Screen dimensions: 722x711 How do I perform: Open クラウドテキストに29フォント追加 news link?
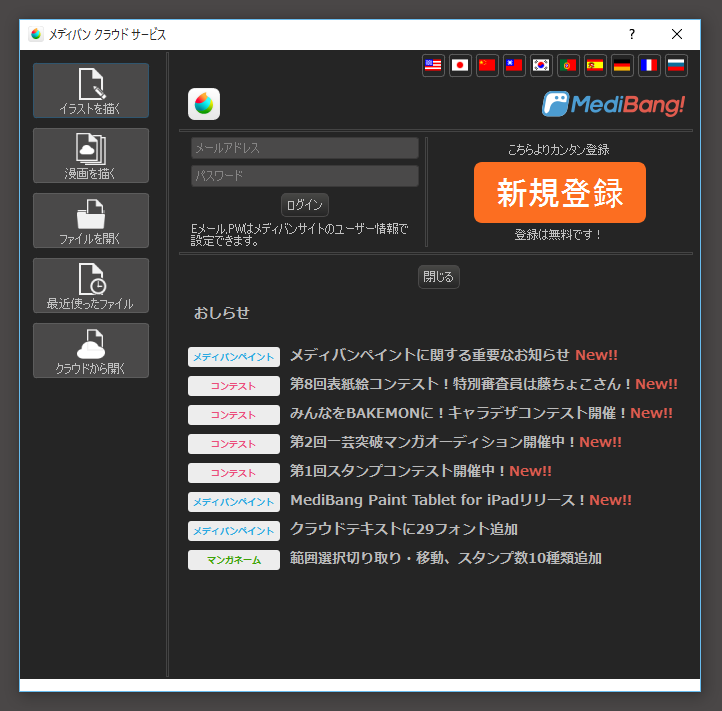coord(404,529)
